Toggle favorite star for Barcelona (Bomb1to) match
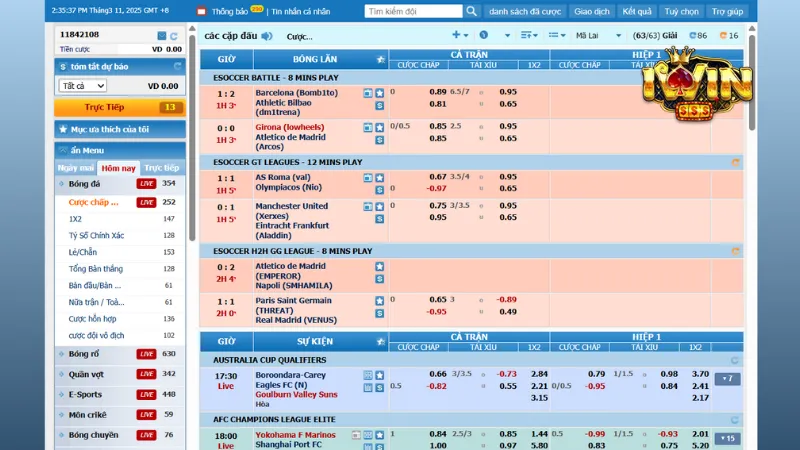This screenshot has height=450, width=800. point(380,93)
